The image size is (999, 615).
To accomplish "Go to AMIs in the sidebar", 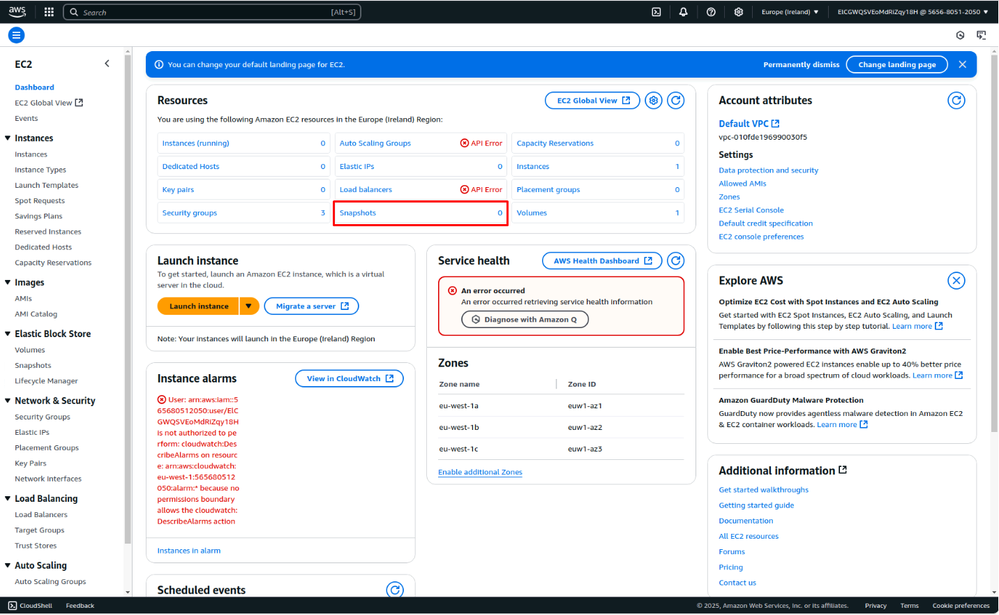I will tap(23, 298).
